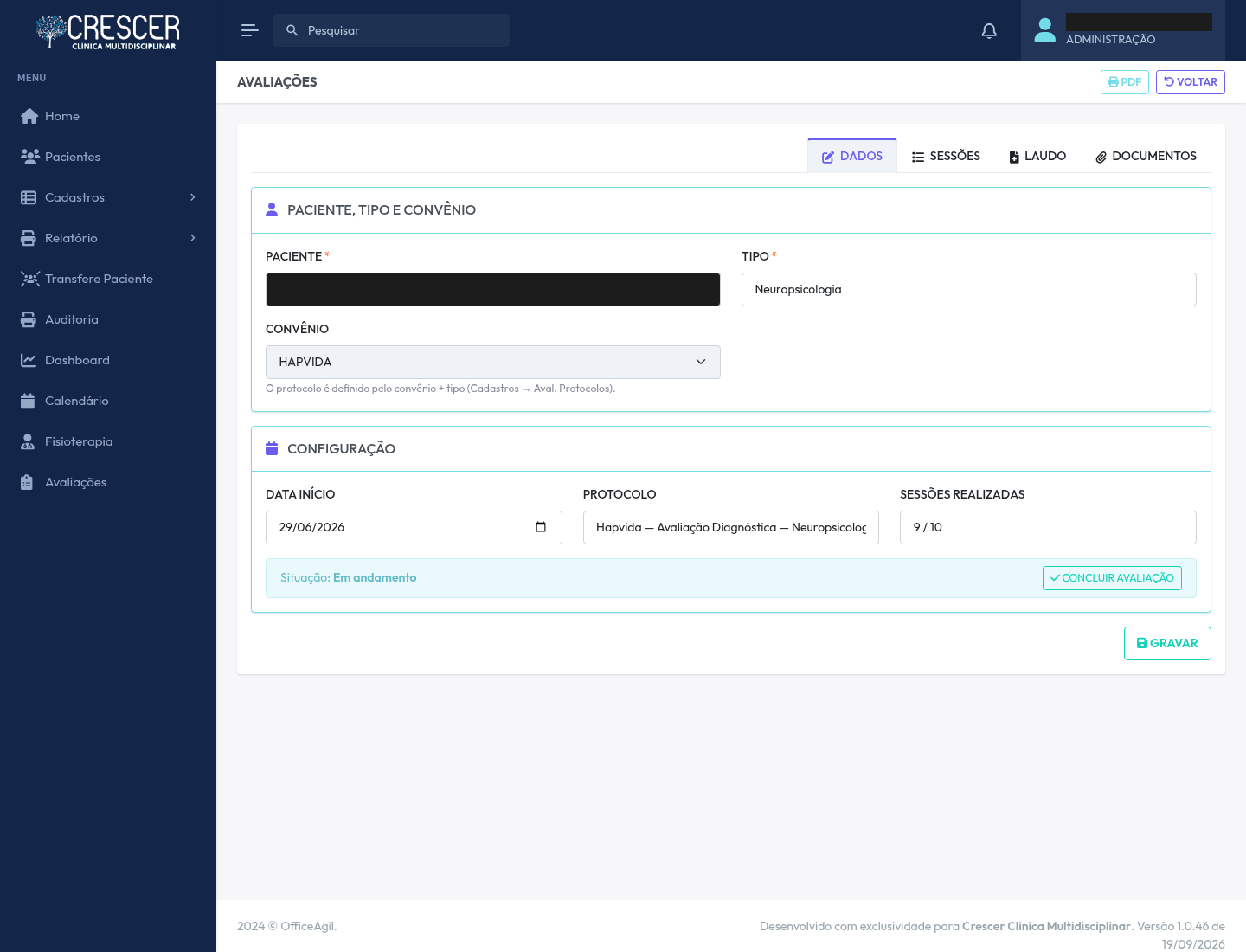This screenshot has width=1246, height=952.
Task: Click the 'Em andamento' status text
Action: point(375,577)
